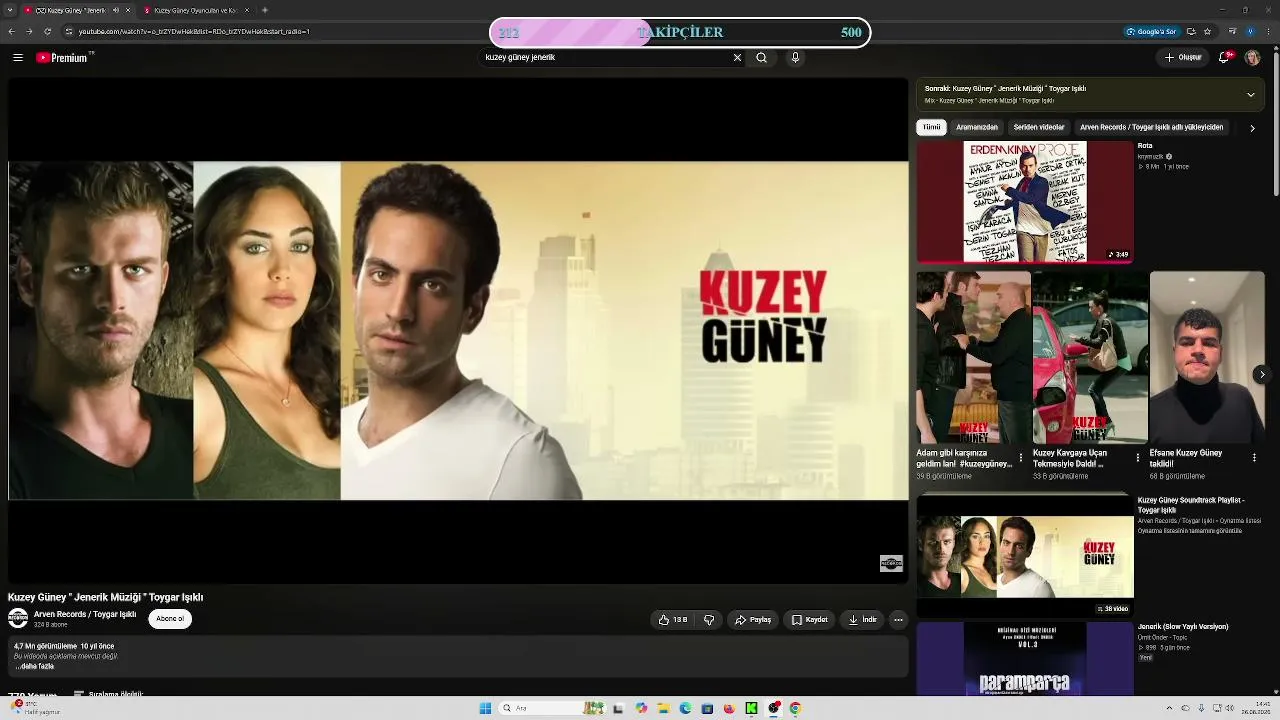Open the Paramparça video thumbnail
Screen dimensions: 1280x720
pyautogui.click(x=1025, y=658)
